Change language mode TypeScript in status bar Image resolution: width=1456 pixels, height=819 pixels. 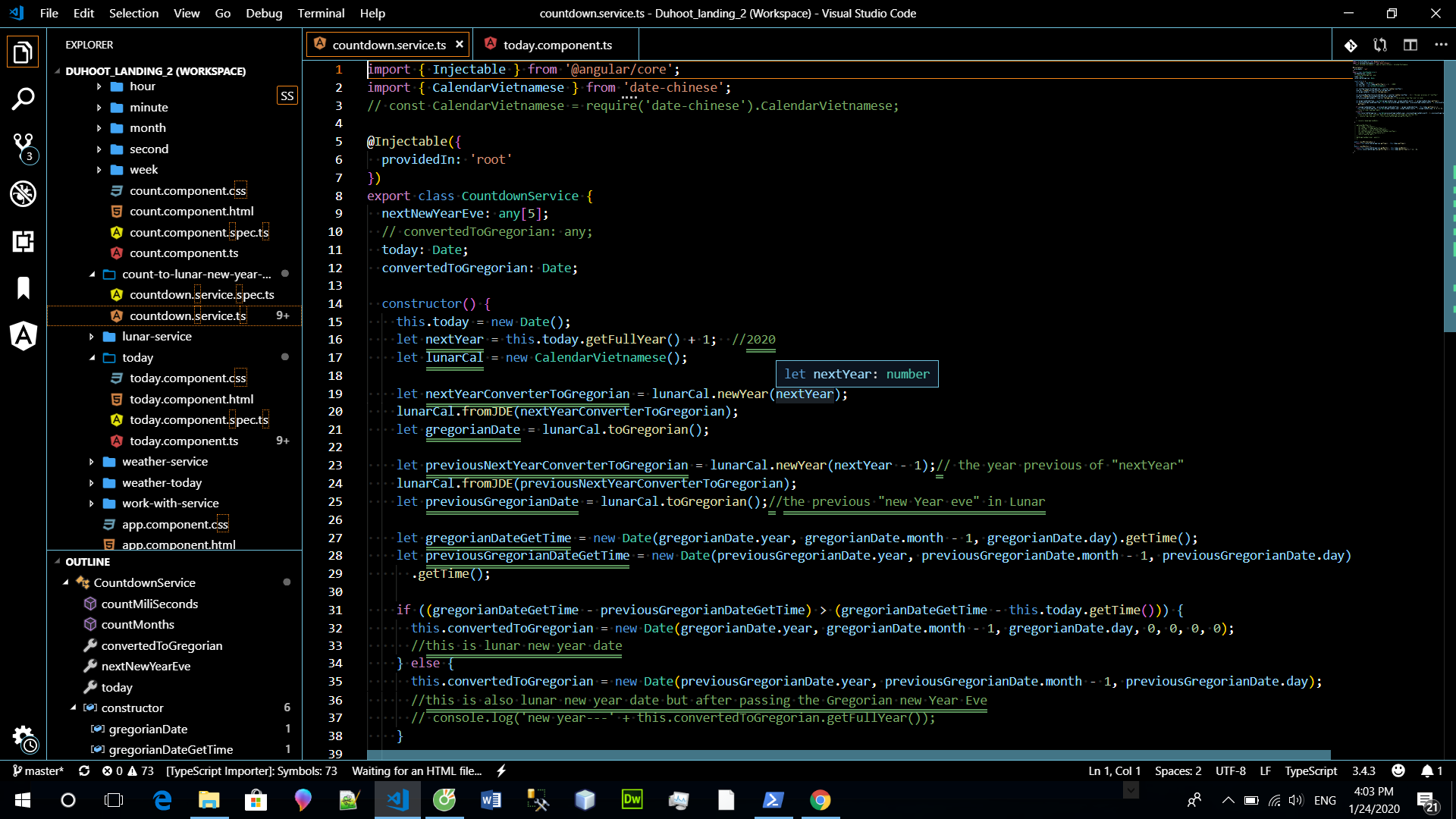[1310, 770]
